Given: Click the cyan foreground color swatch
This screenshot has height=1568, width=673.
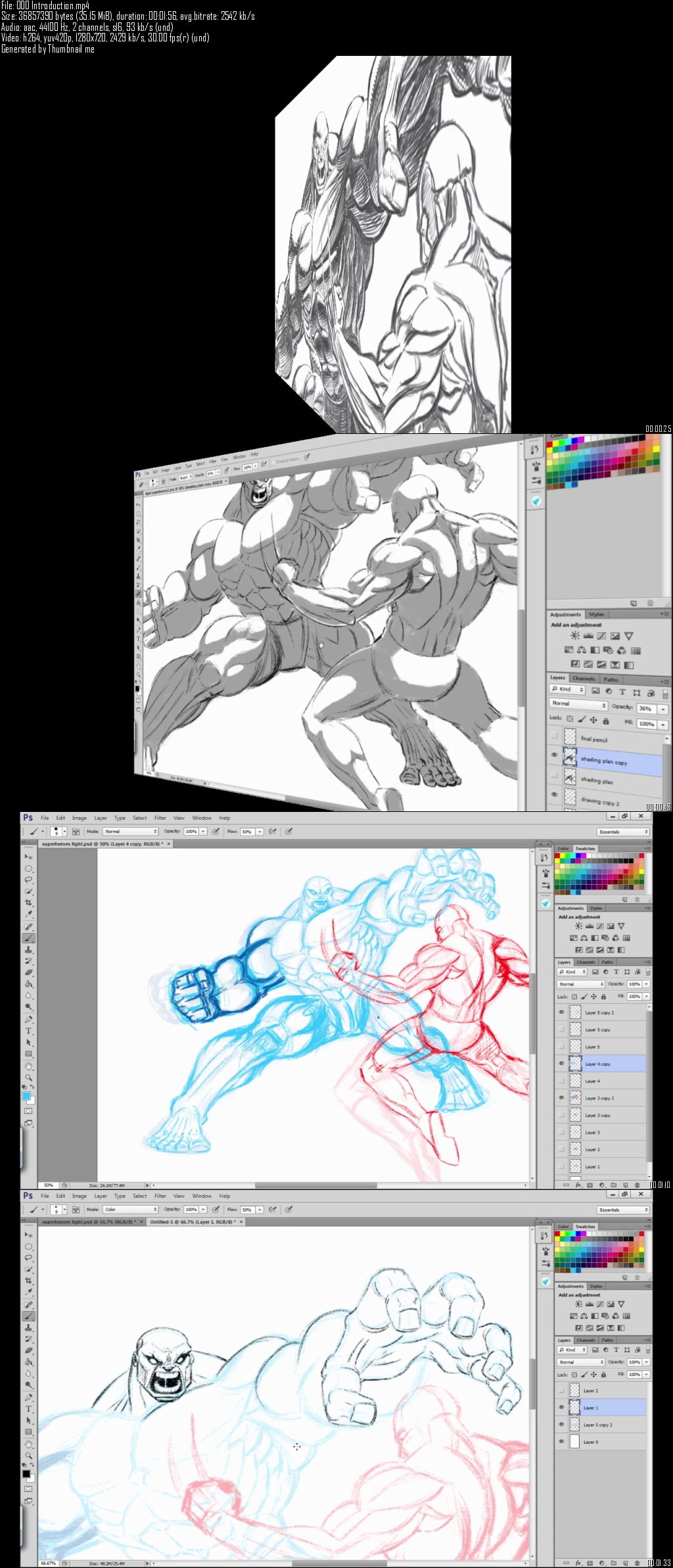Looking at the screenshot, I should 26,1095.
